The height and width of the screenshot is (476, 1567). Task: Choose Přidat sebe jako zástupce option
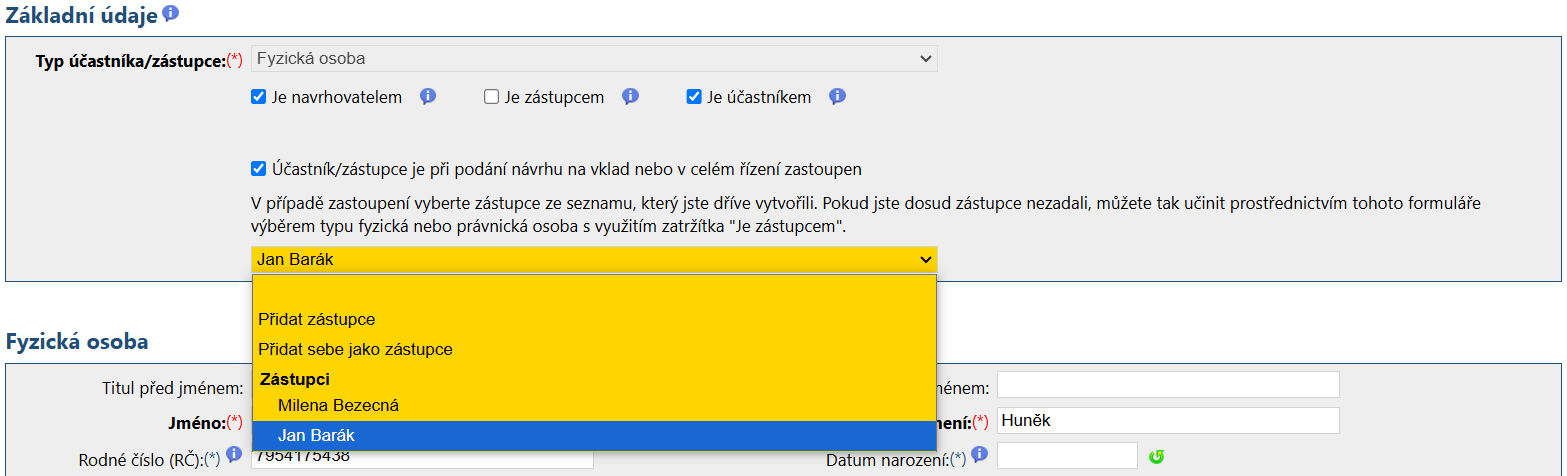355,350
